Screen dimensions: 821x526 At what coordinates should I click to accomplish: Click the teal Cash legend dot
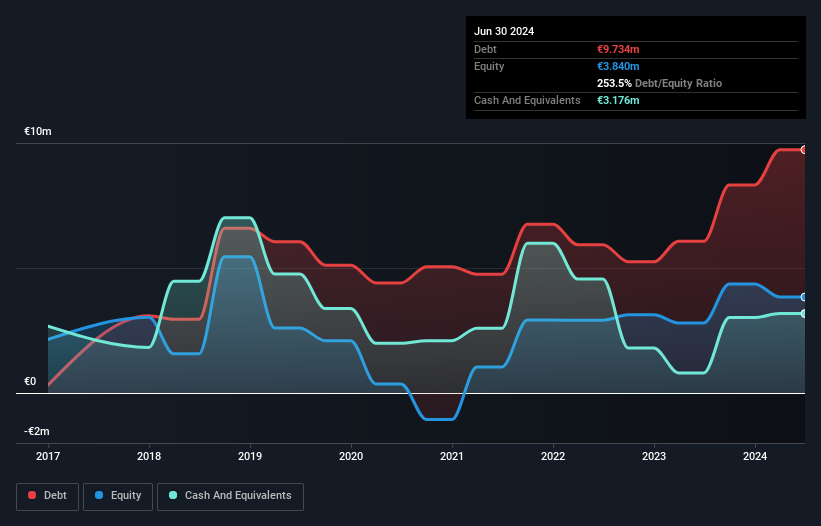[x=173, y=495]
